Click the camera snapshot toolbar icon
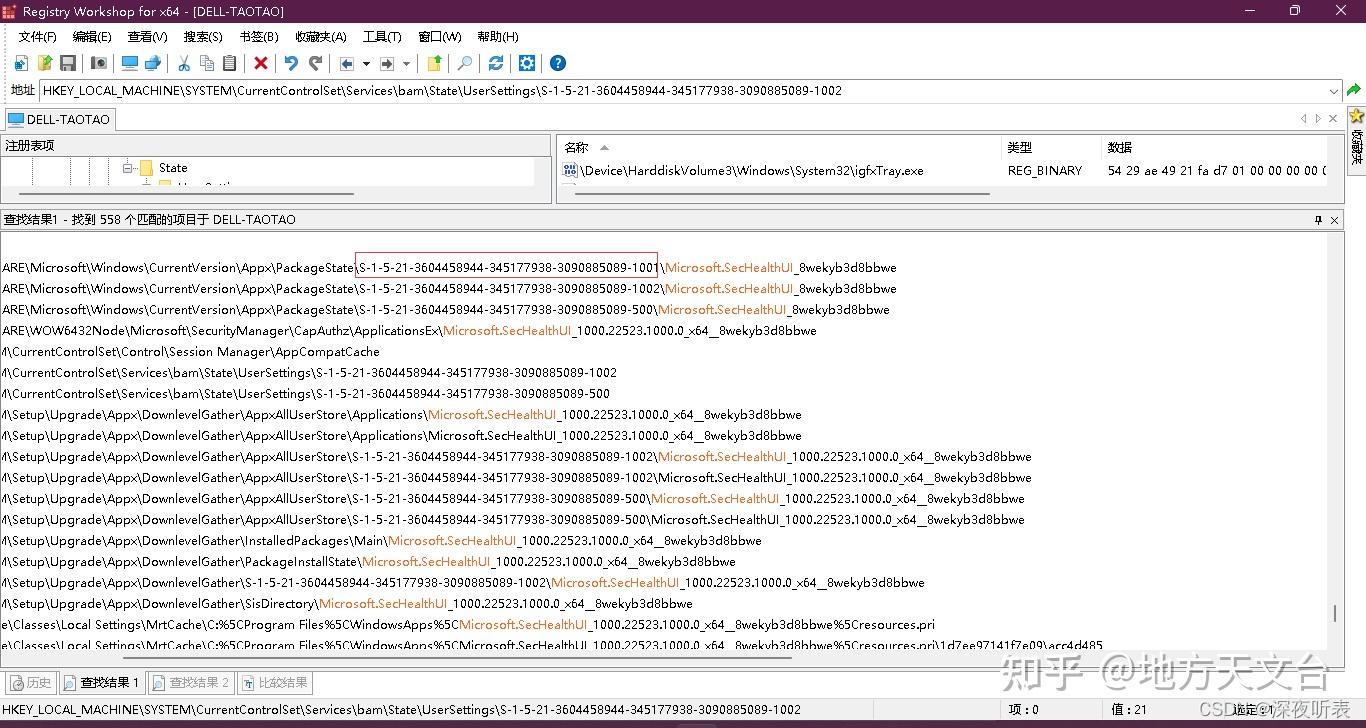This screenshot has height=728, width=1366. click(98, 63)
